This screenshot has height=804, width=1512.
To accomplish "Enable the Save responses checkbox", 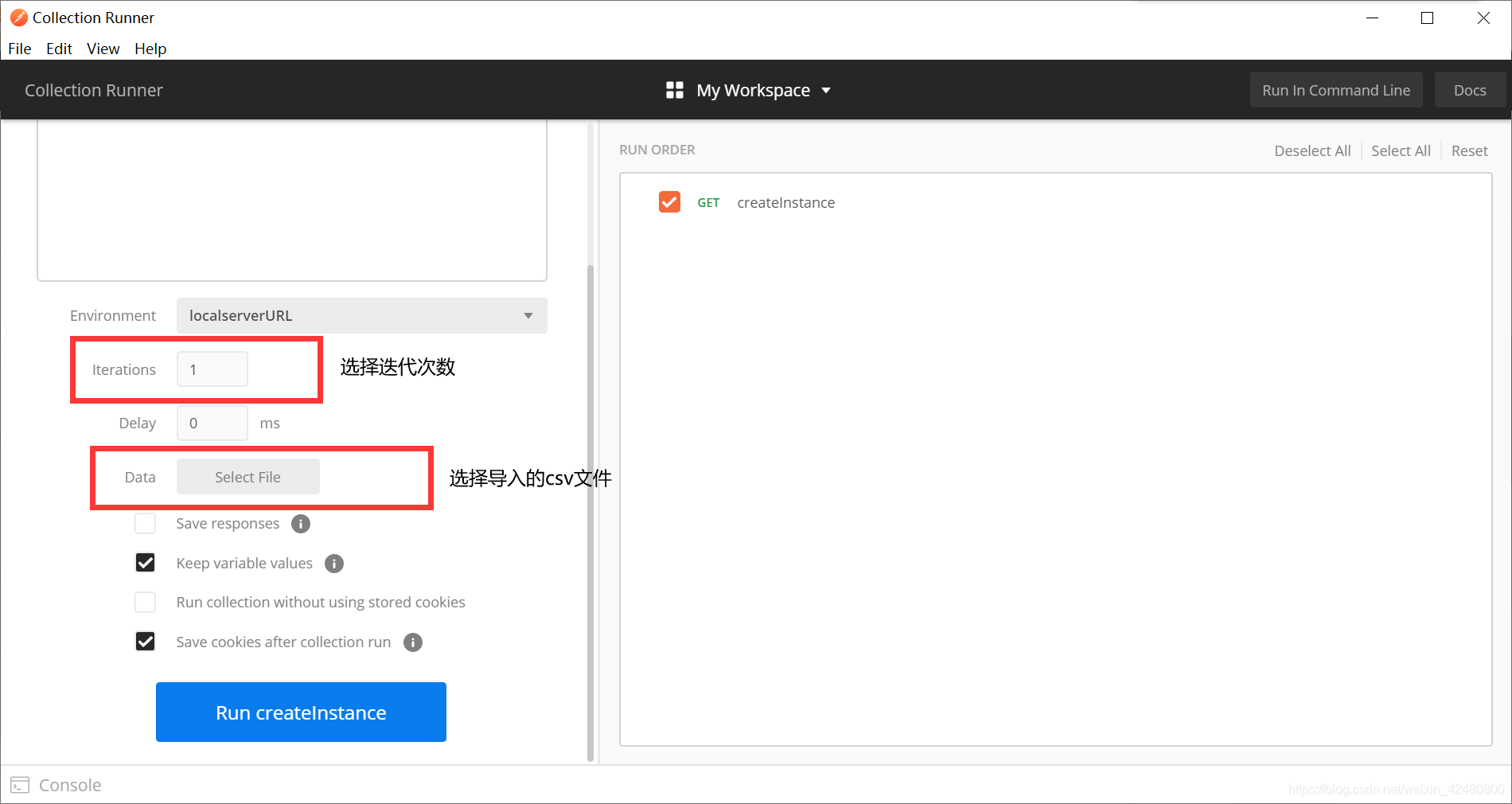I will point(145,524).
